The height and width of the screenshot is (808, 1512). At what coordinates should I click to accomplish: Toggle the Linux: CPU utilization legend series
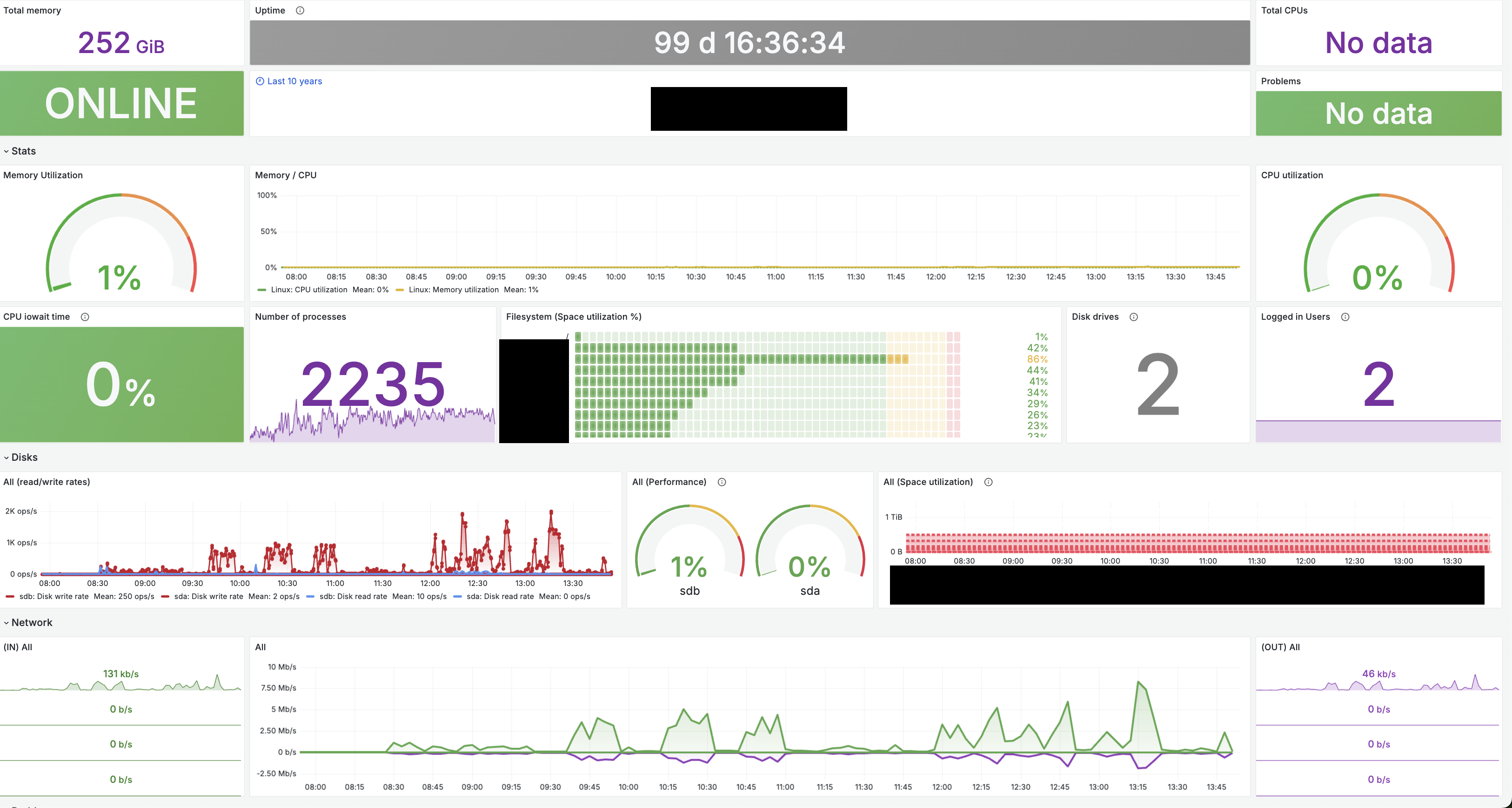309,290
